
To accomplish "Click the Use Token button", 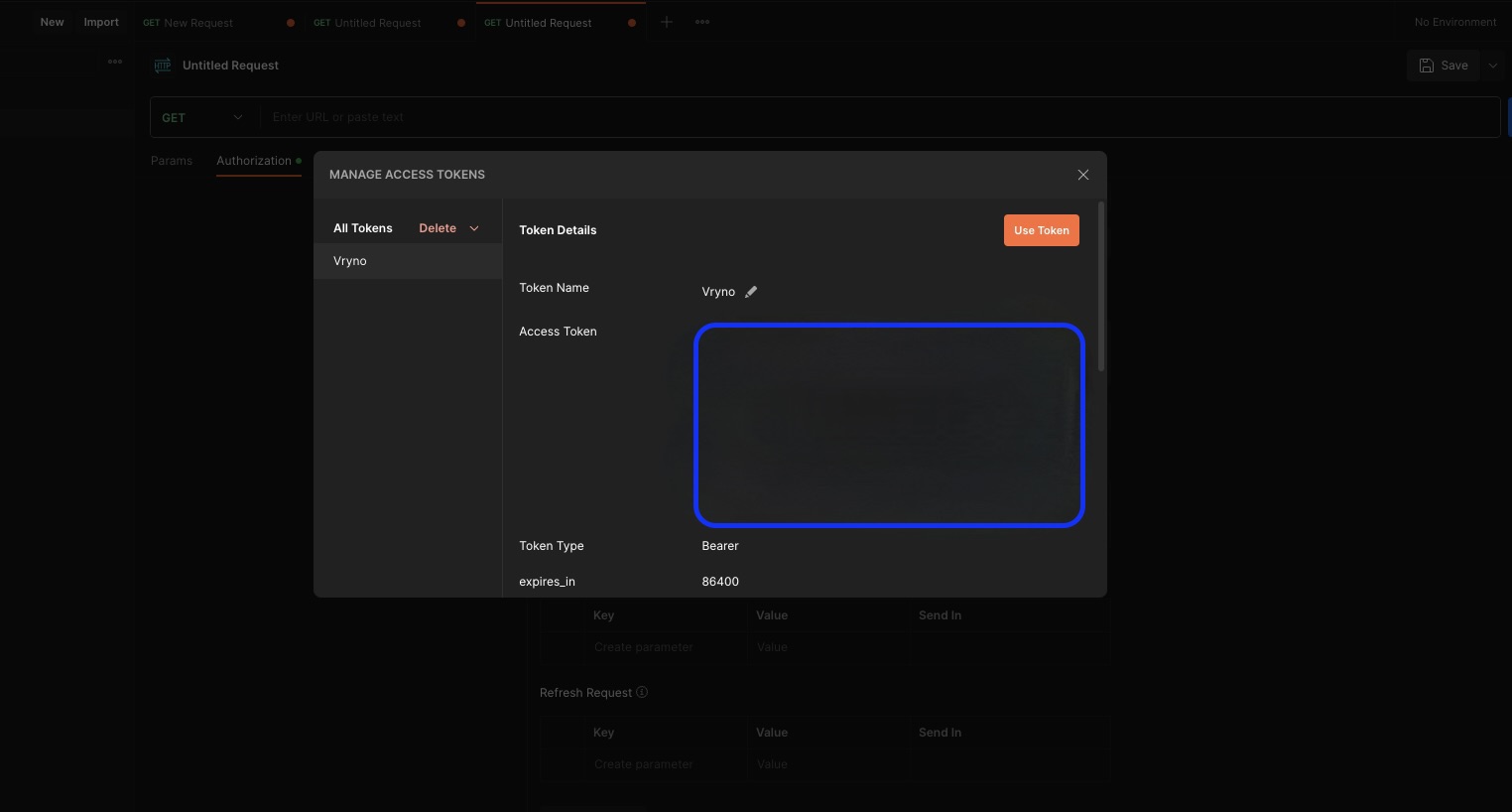I will click(1041, 230).
